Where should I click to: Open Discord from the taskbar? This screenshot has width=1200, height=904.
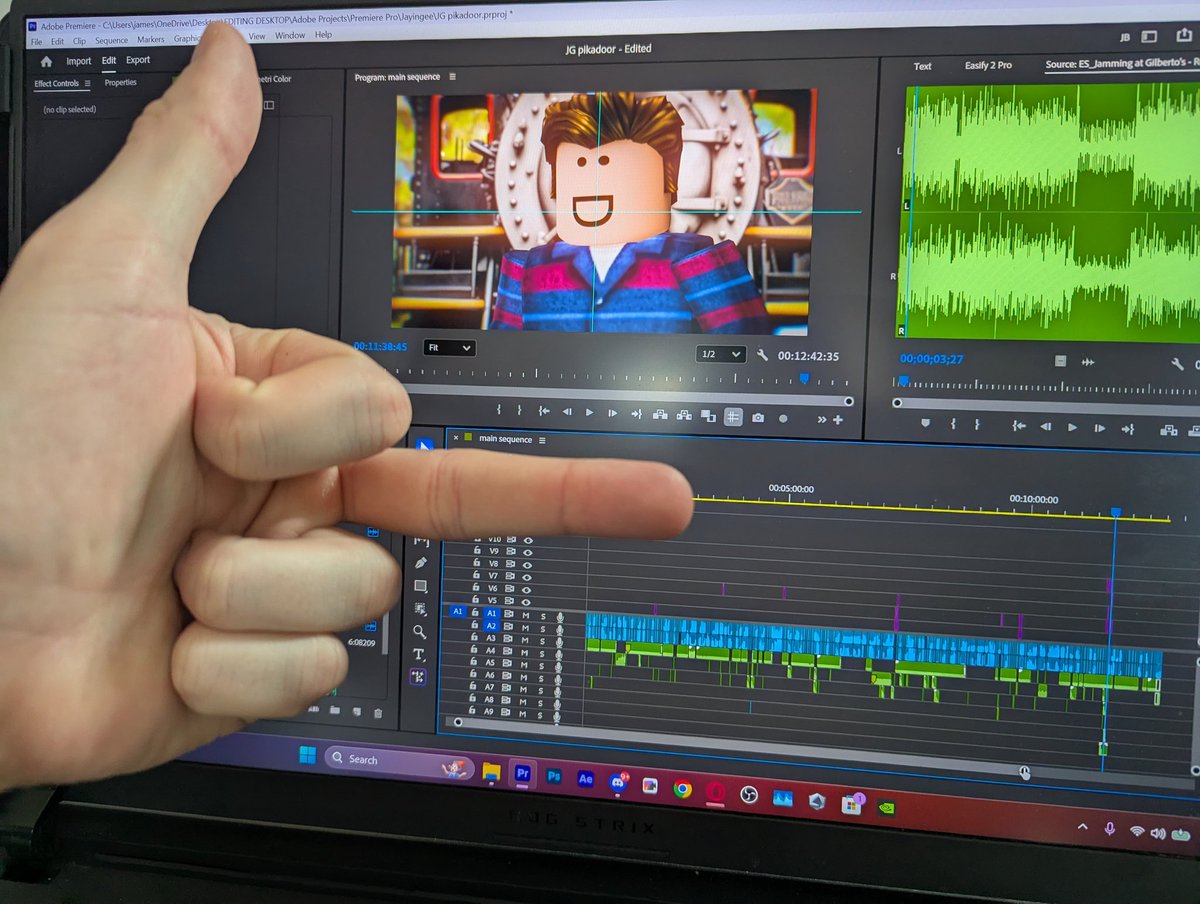coord(618,782)
